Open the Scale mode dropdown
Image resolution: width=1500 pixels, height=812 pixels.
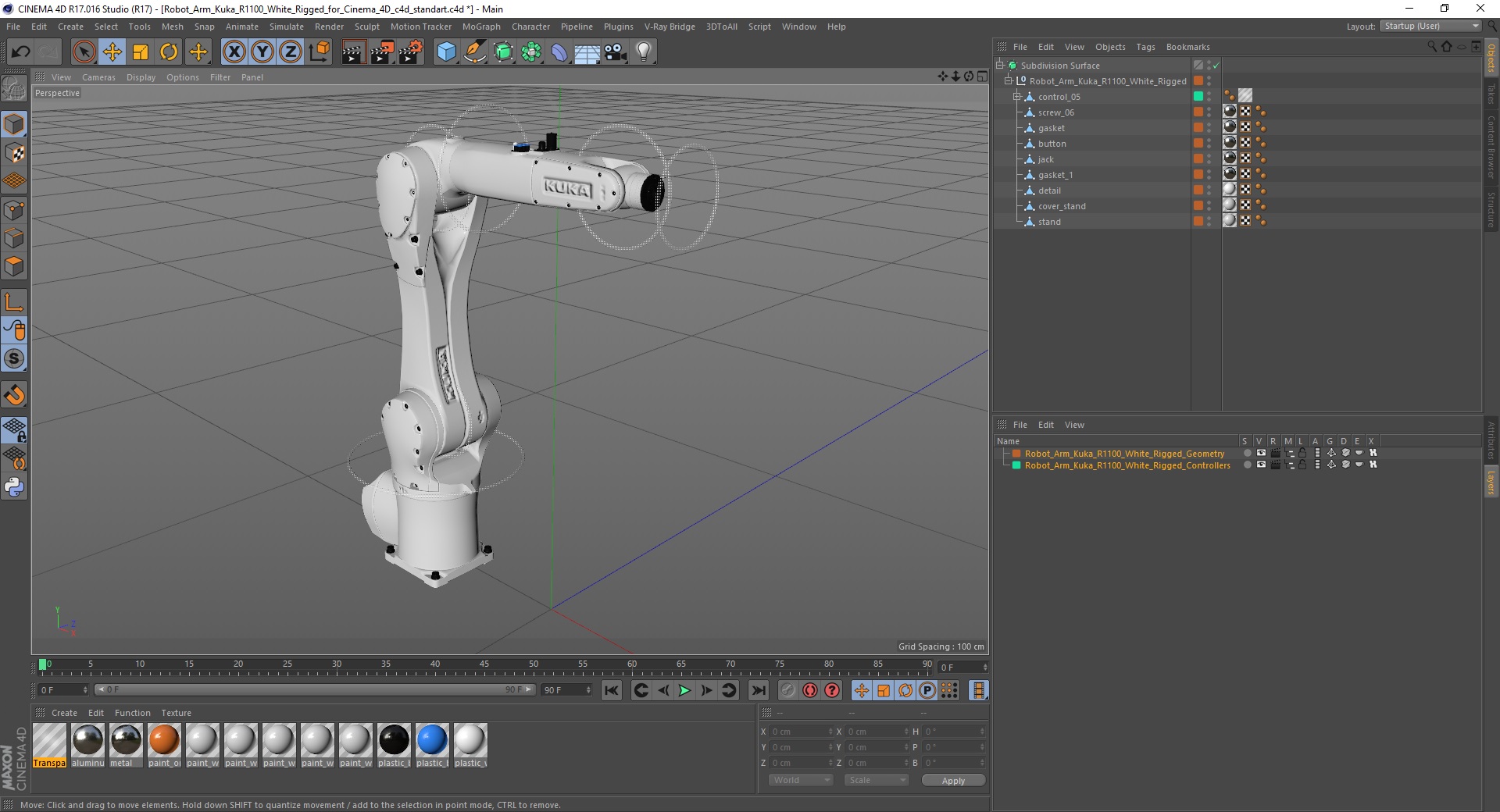pos(877,780)
